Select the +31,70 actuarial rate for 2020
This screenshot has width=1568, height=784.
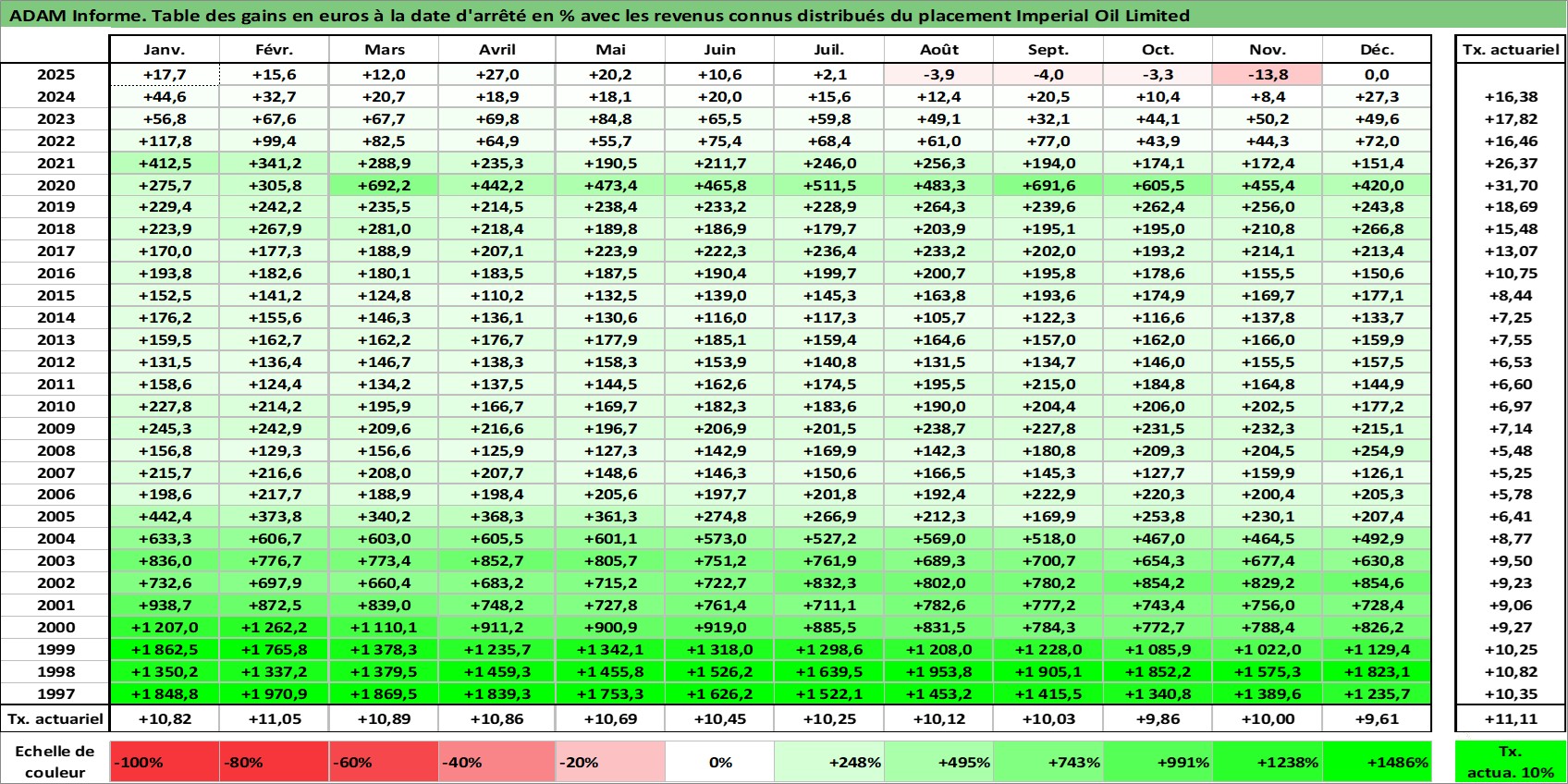[x=1511, y=185]
